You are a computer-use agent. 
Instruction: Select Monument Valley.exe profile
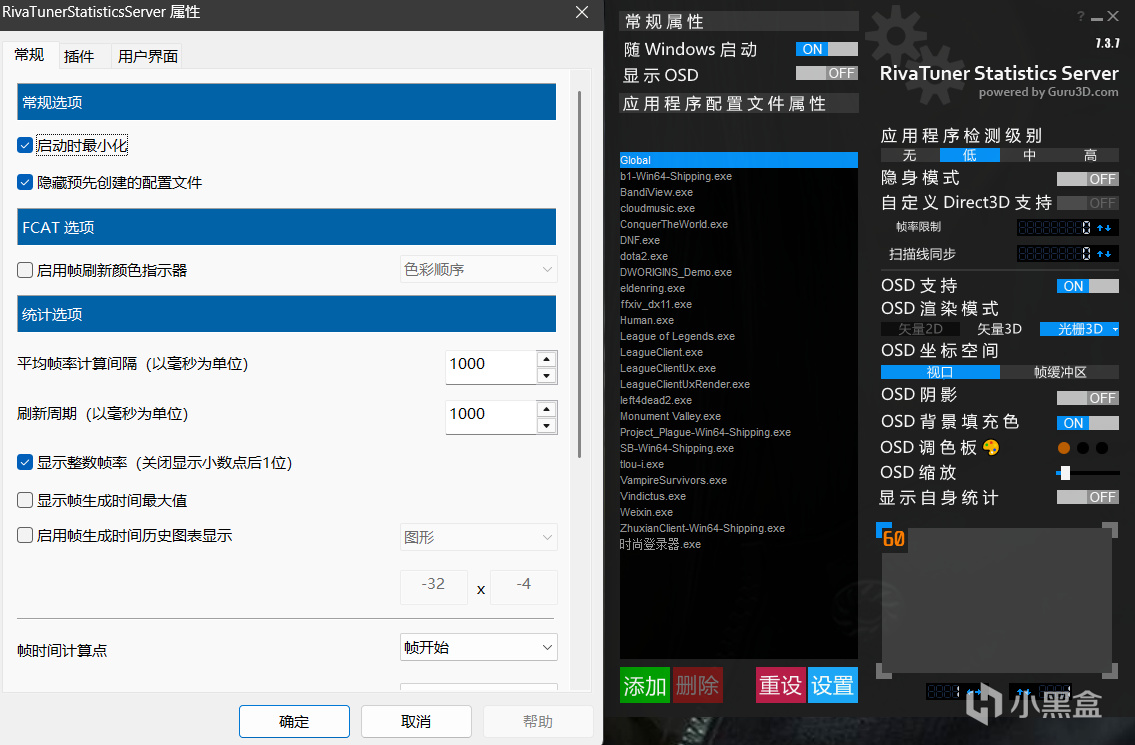(738, 416)
